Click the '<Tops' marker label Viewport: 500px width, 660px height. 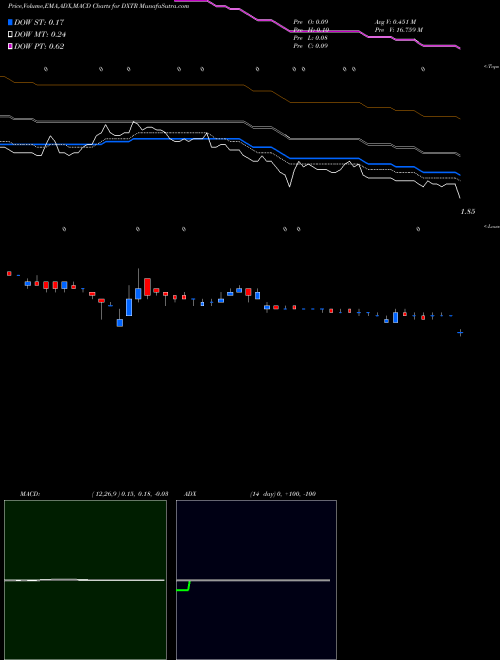pos(491,67)
